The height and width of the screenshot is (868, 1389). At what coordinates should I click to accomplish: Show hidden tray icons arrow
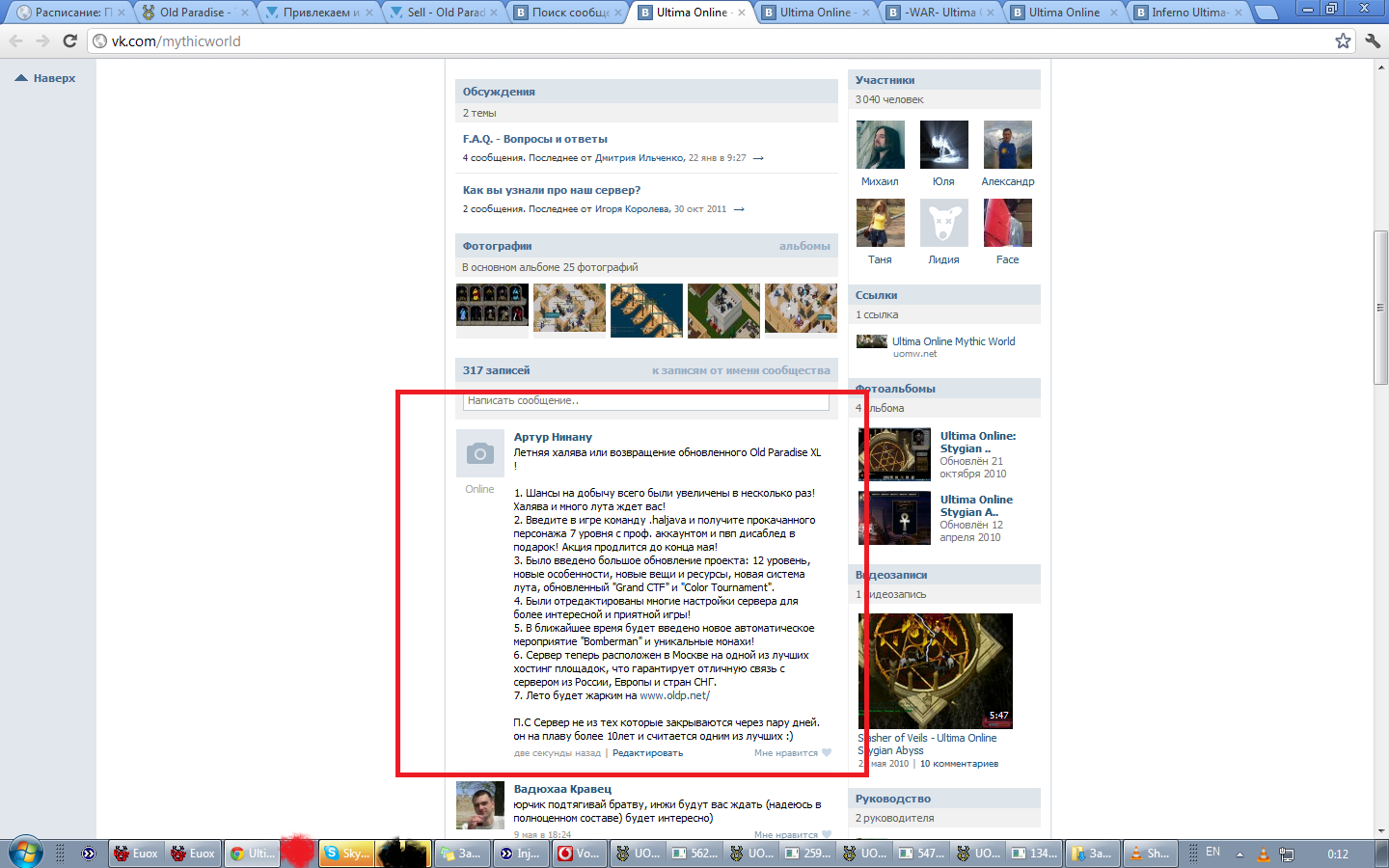pyautogui.click(x=1240, y=854)
